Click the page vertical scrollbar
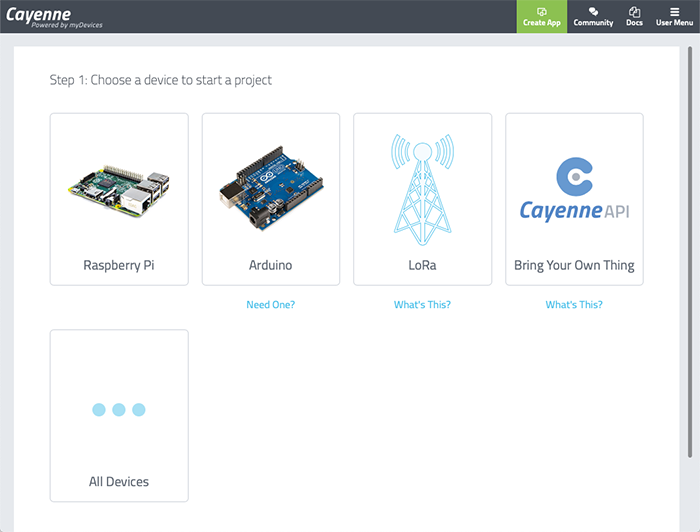 click(x=690, y=252)
